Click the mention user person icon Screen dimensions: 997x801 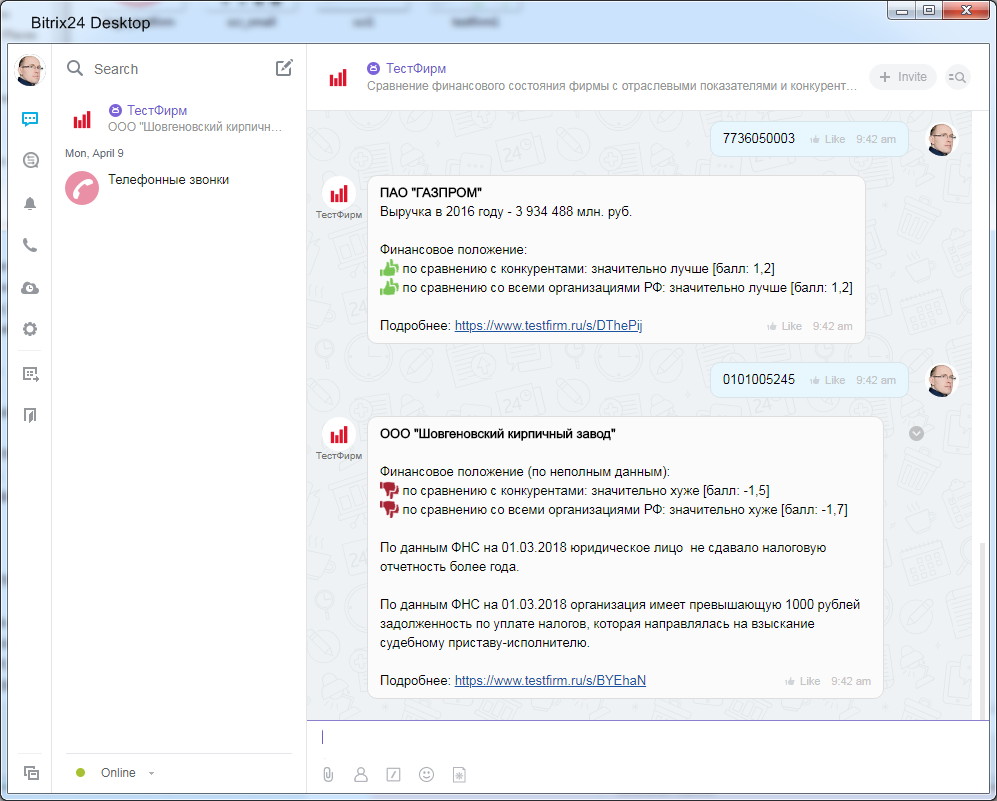361,774
